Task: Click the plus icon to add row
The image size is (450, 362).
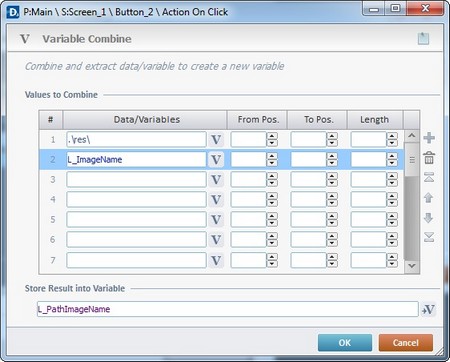Action: [429, 138]
